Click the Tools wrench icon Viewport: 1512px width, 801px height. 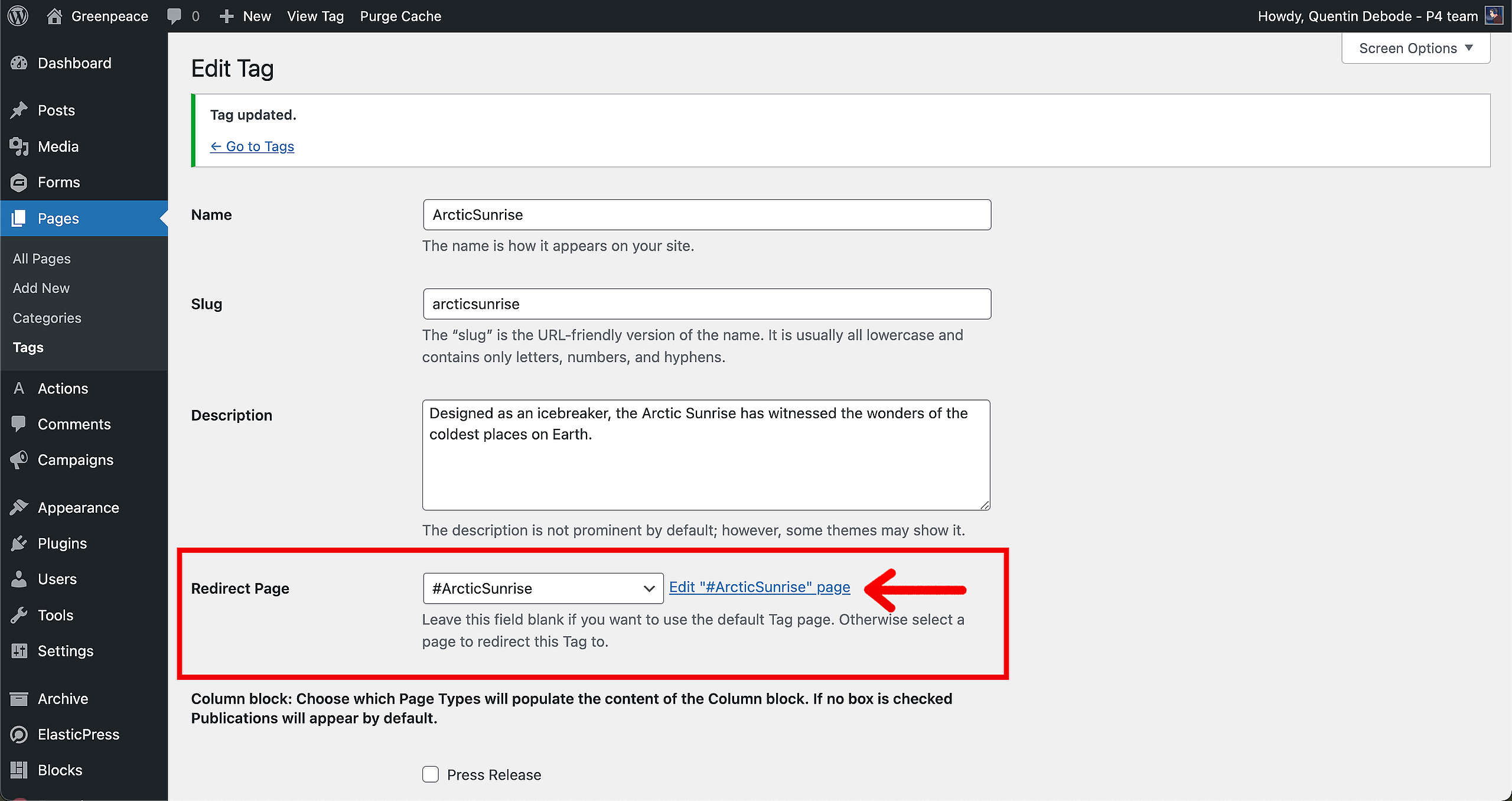[x=19, y=615]
